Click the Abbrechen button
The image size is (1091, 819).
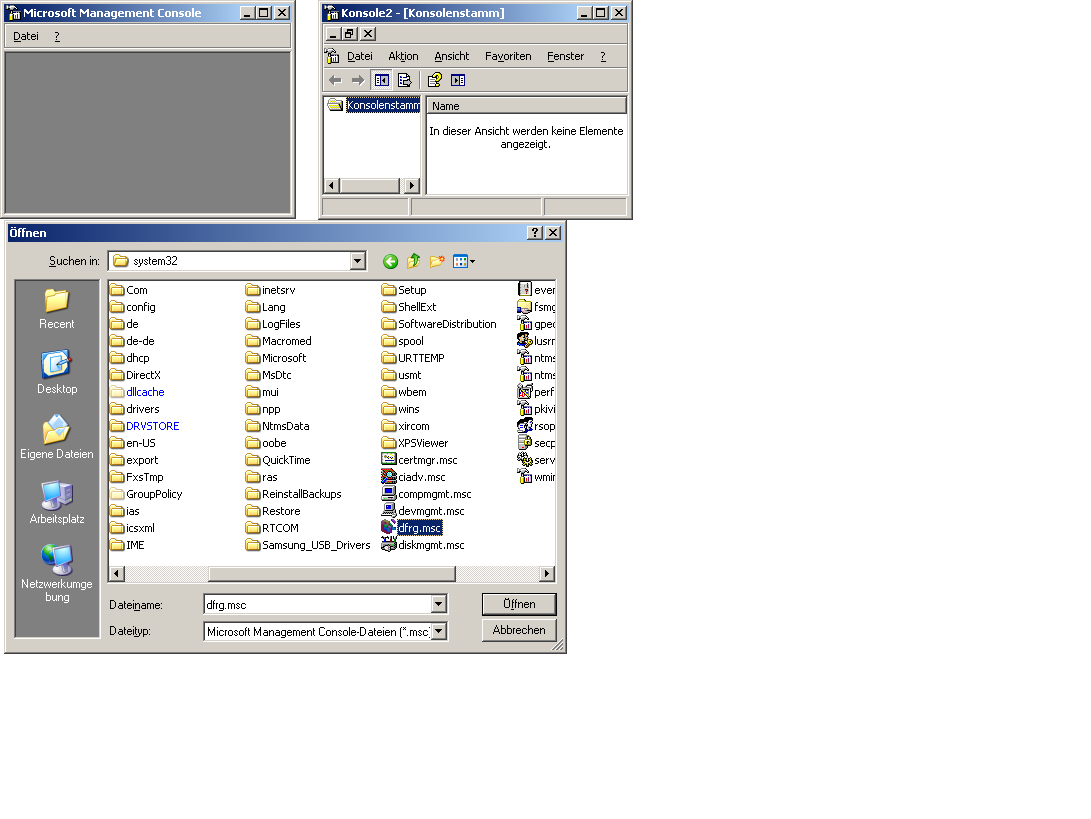point(519,630)
